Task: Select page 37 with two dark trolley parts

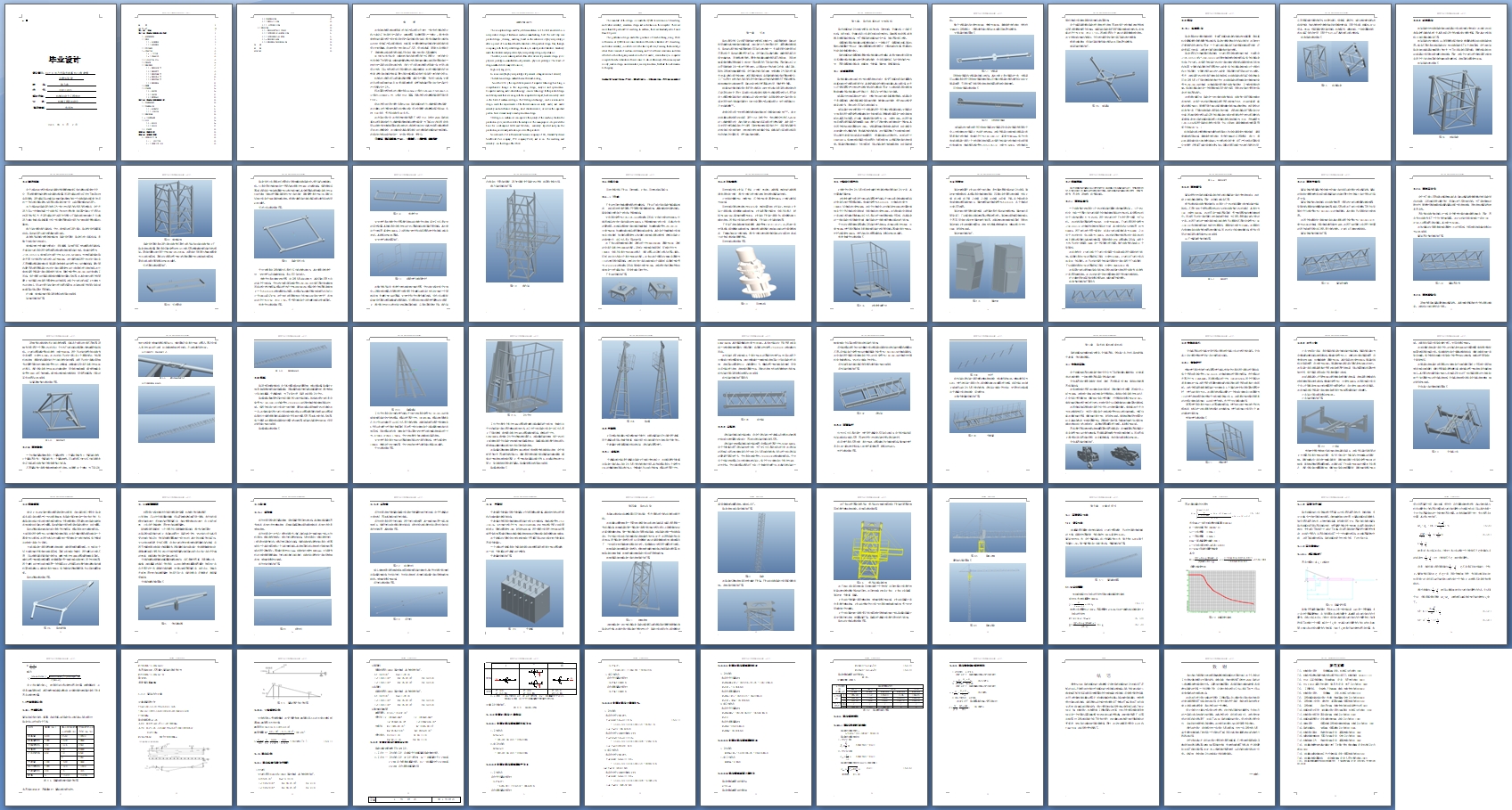Action: point(1104,405)
